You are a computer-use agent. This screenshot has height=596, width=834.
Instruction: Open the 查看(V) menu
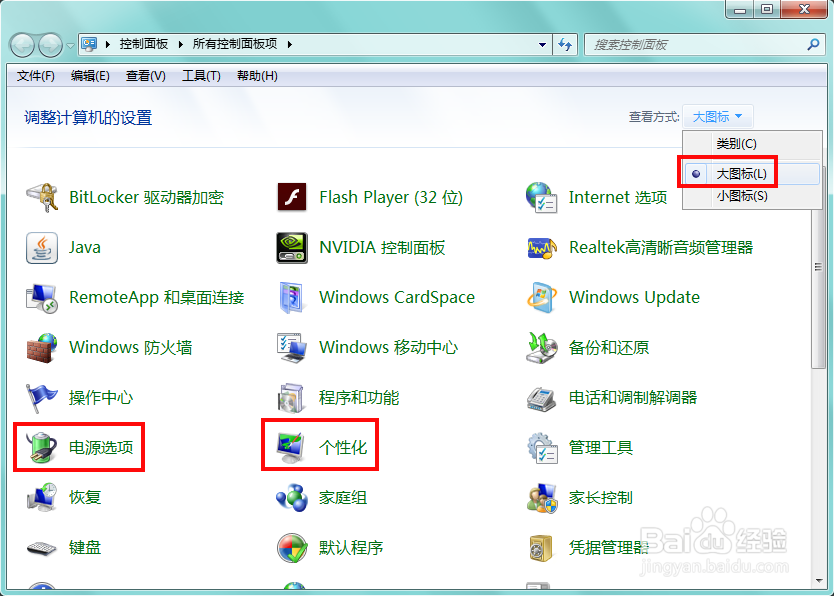pos(145,76)
